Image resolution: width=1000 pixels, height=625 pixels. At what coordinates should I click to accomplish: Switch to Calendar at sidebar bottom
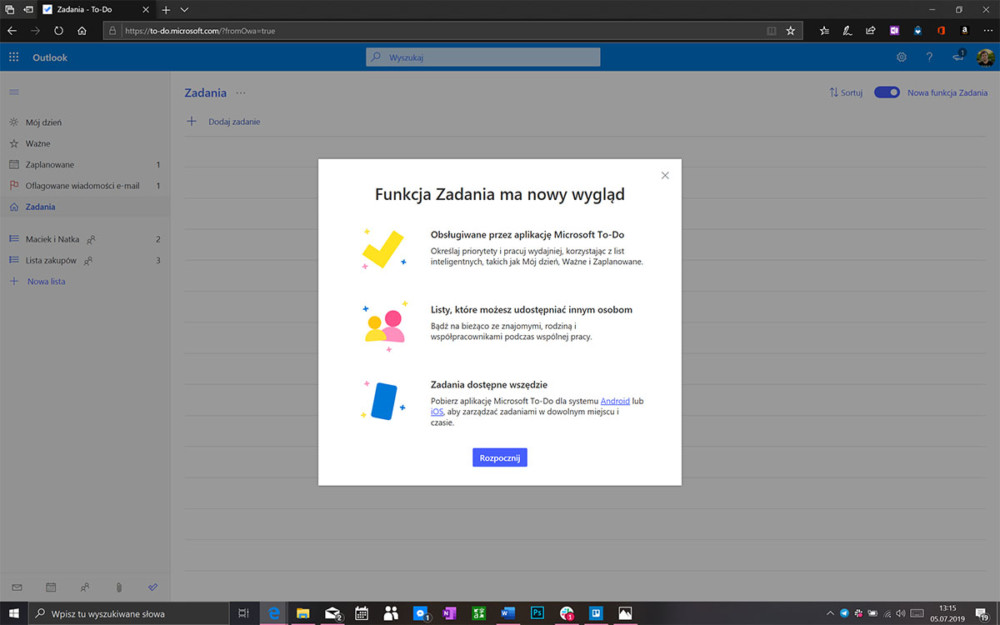click(51, 587)
